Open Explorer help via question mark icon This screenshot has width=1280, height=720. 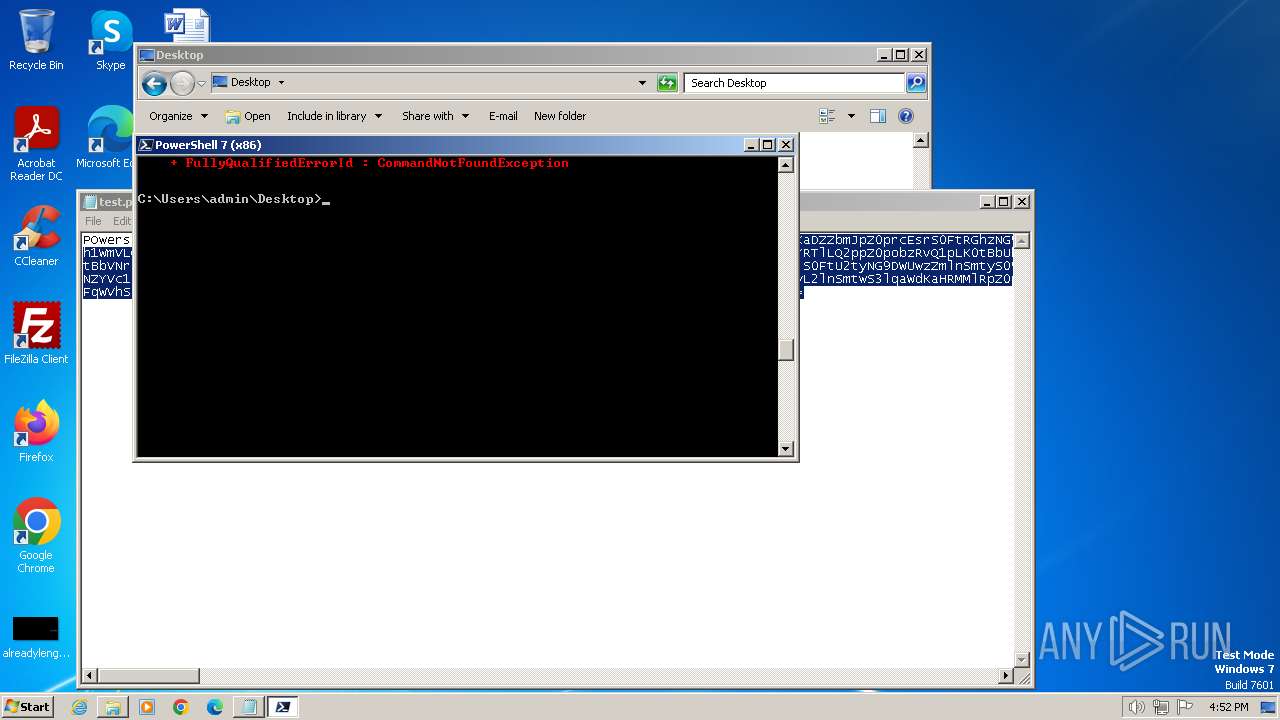pyautogui.click(x=906, y=116)
